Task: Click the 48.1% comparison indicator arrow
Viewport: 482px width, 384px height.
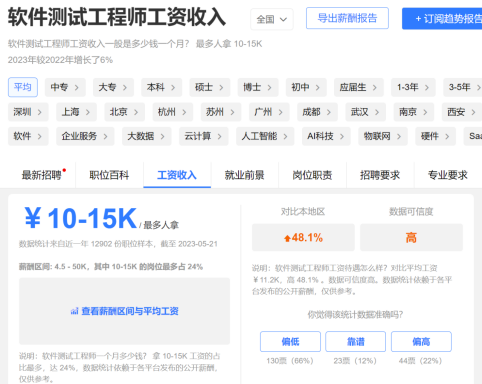Action: (x=287, y=238)
